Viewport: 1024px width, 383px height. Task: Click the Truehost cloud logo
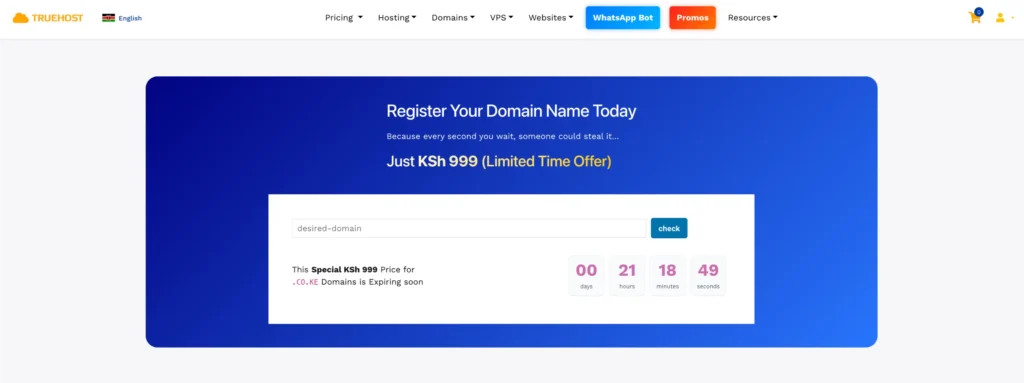point(48,18)
